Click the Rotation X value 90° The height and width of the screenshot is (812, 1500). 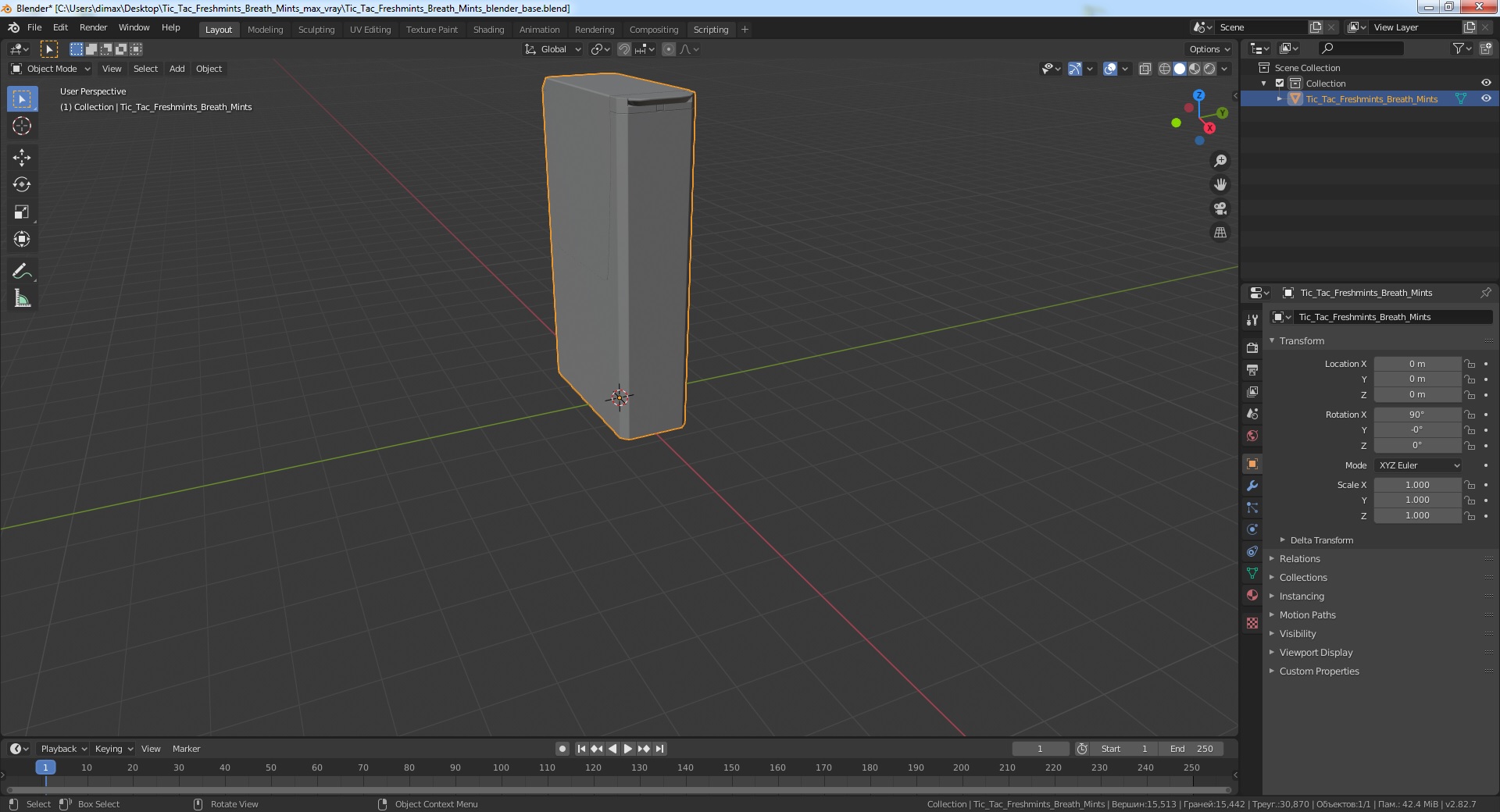1416,415
